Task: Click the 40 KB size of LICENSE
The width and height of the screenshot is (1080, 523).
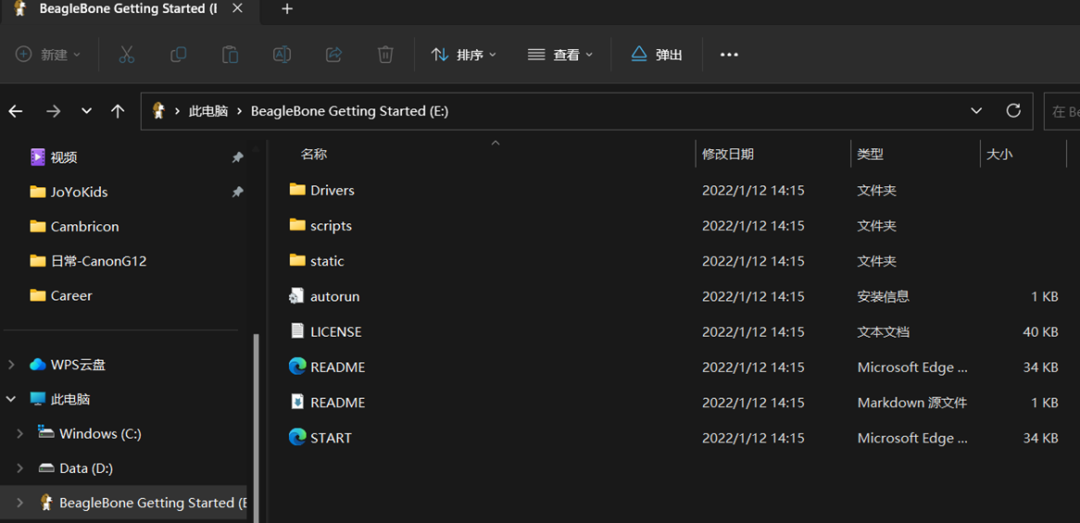Action: click(1040, 332)
